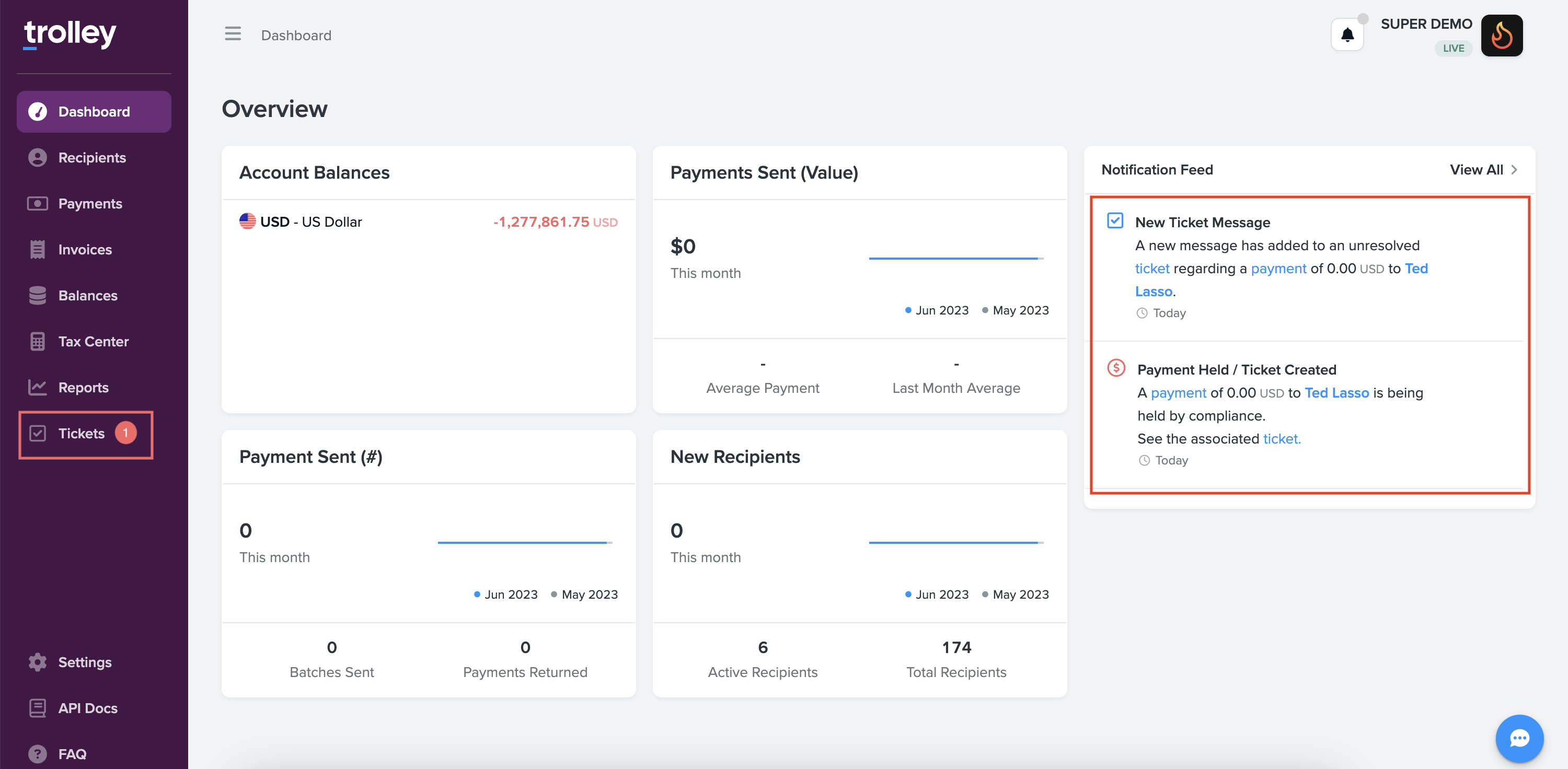Viewport: 1568px width, 769px height.
Task: Click the Settings gear icon
Action: point(38,662)
